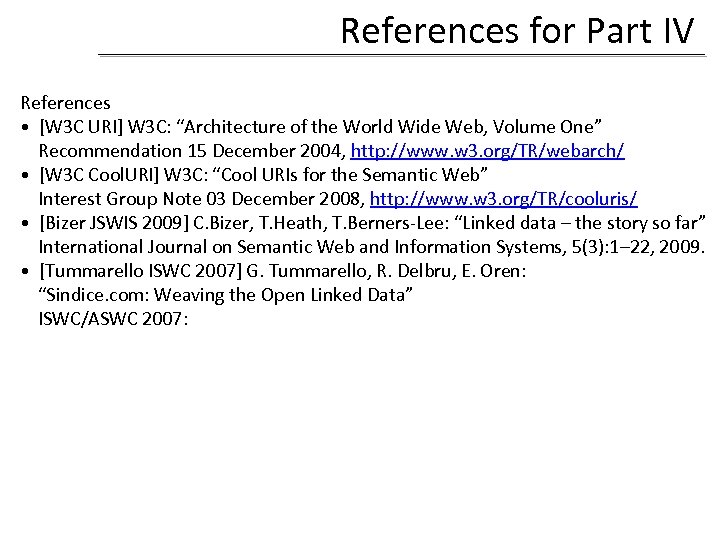This screenshot has width=720, height=540.
Task: Select '[Tummarello ISWC 2007]' reference line
Action: tap(283, 271)
